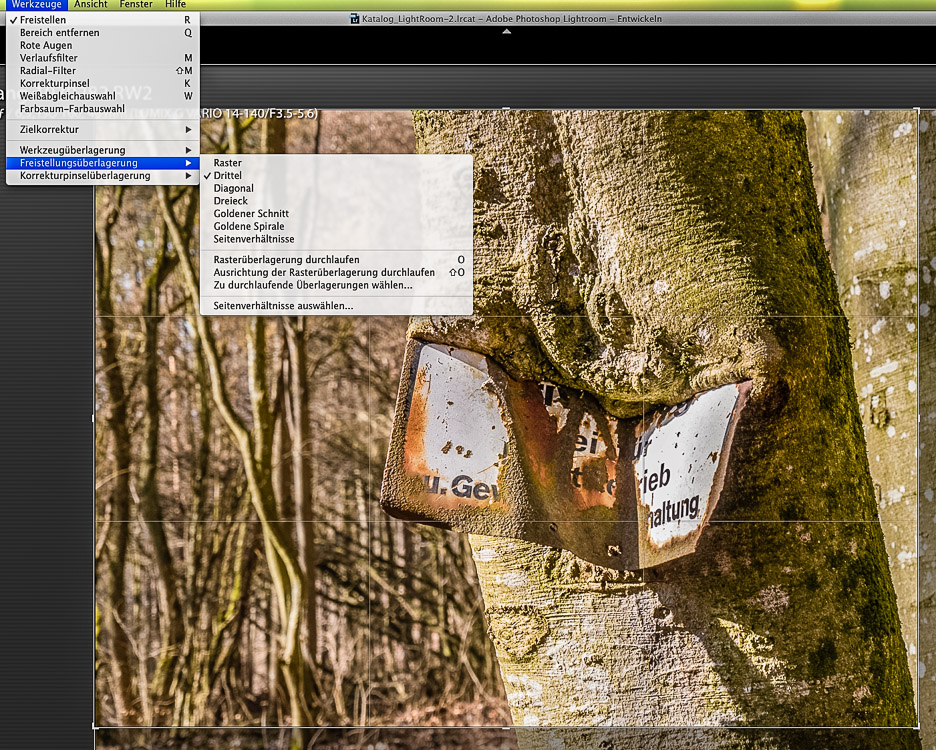Toggle the checked Freistellen tool entry

point(103,20)
